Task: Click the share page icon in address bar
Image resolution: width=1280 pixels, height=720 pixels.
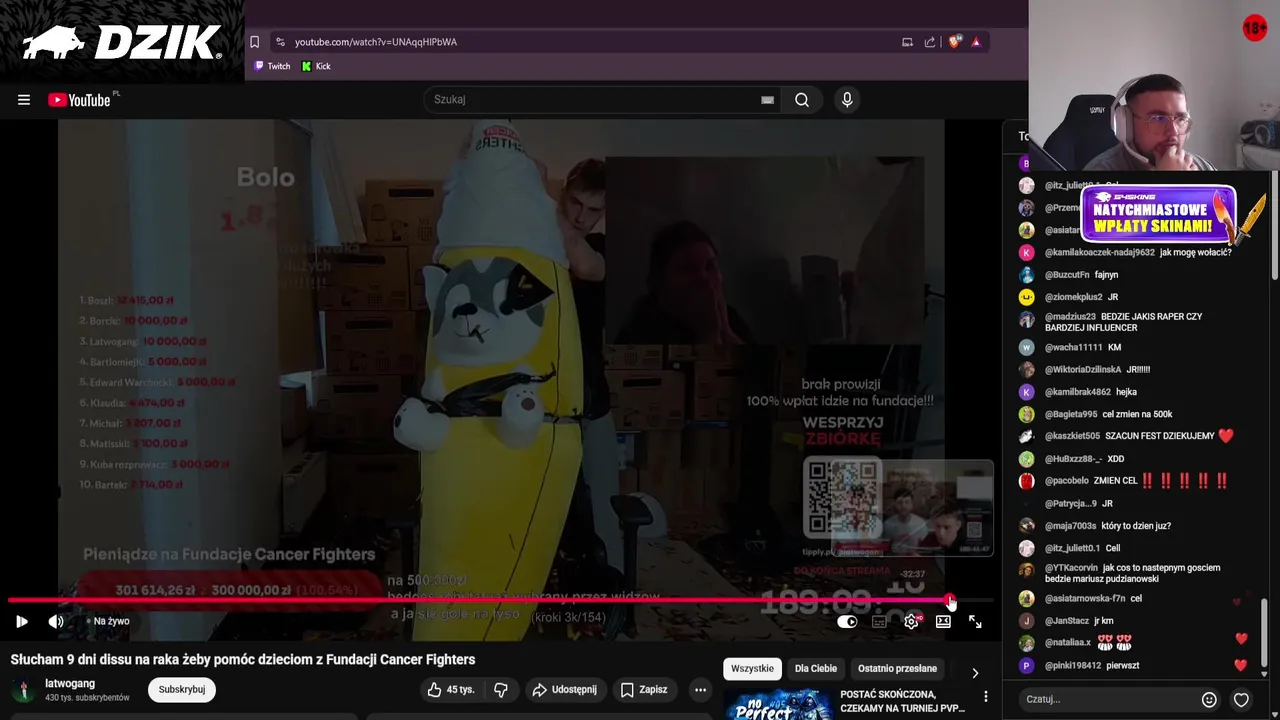Action: (x=930, y=42)
